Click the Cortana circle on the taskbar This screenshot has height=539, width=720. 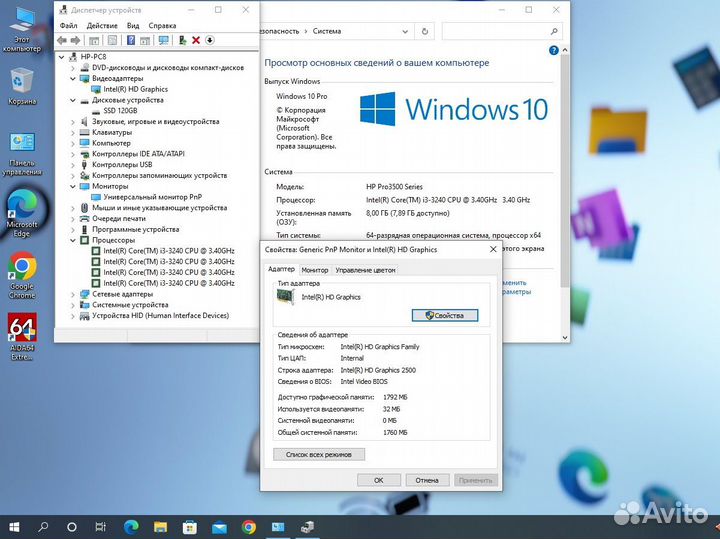pos(72,527)
